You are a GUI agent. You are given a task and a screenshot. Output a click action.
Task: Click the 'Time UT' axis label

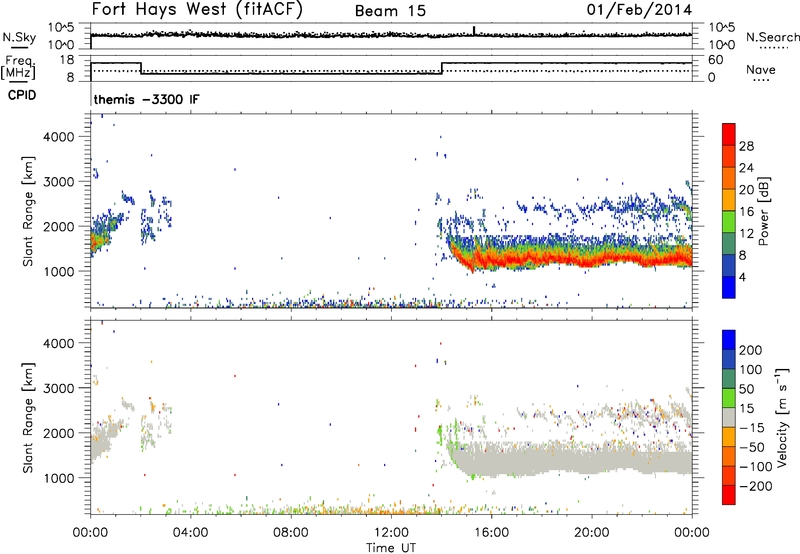[x=391, y=547]
